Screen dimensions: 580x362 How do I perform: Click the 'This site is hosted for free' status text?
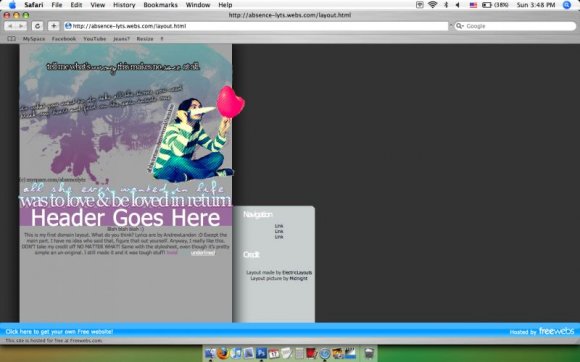point(54,341)
